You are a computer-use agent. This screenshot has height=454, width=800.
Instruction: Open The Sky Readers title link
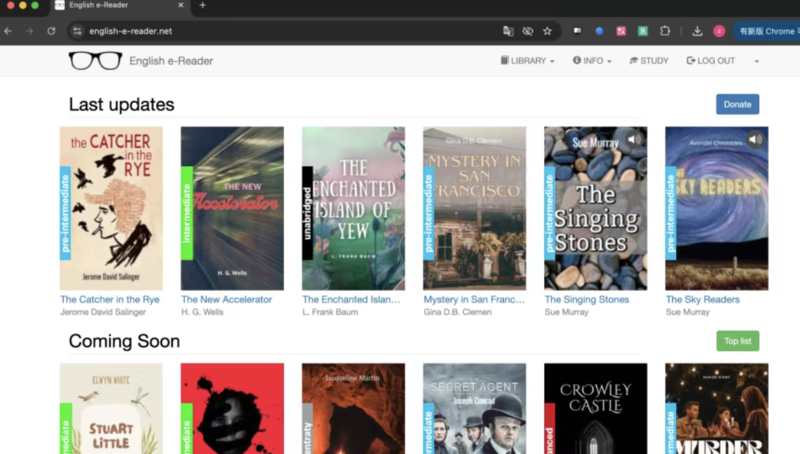click(x=703, y=299)
